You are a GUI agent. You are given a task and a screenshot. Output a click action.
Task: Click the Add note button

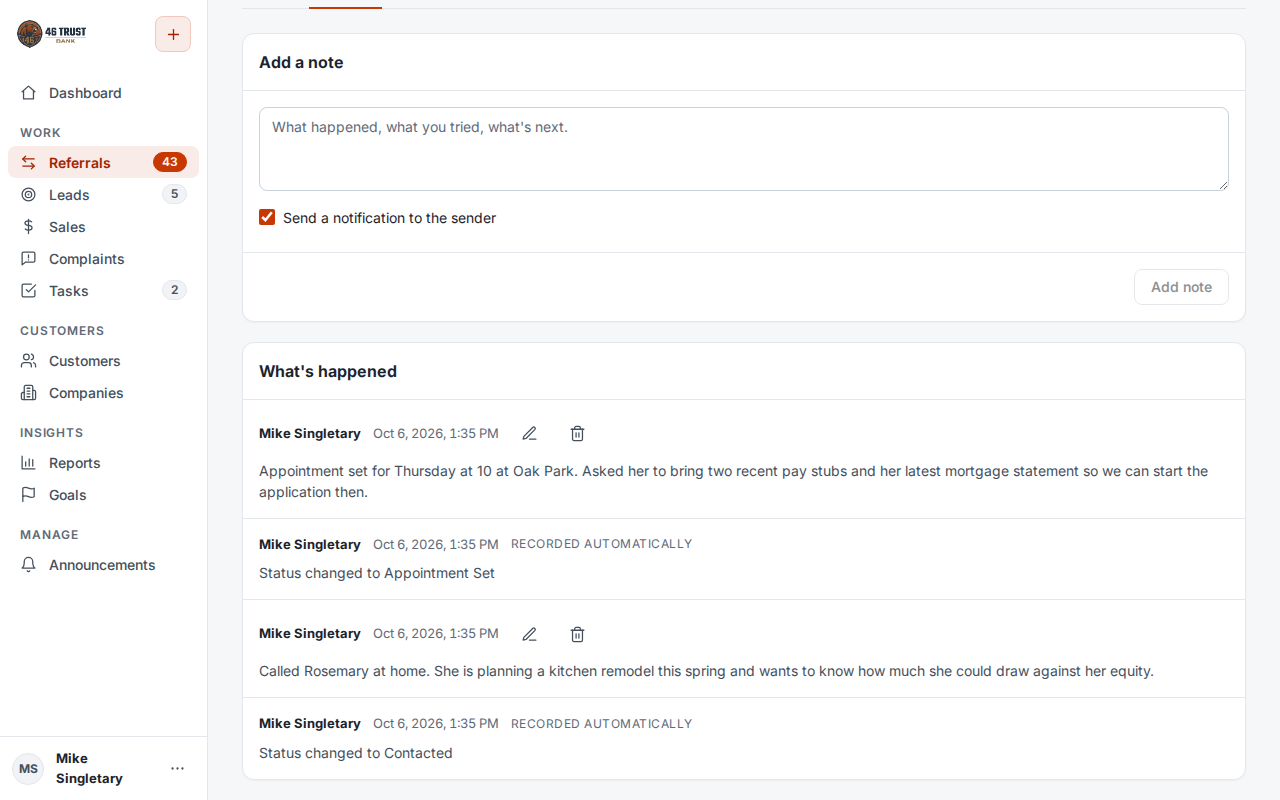pos(1181,287)
